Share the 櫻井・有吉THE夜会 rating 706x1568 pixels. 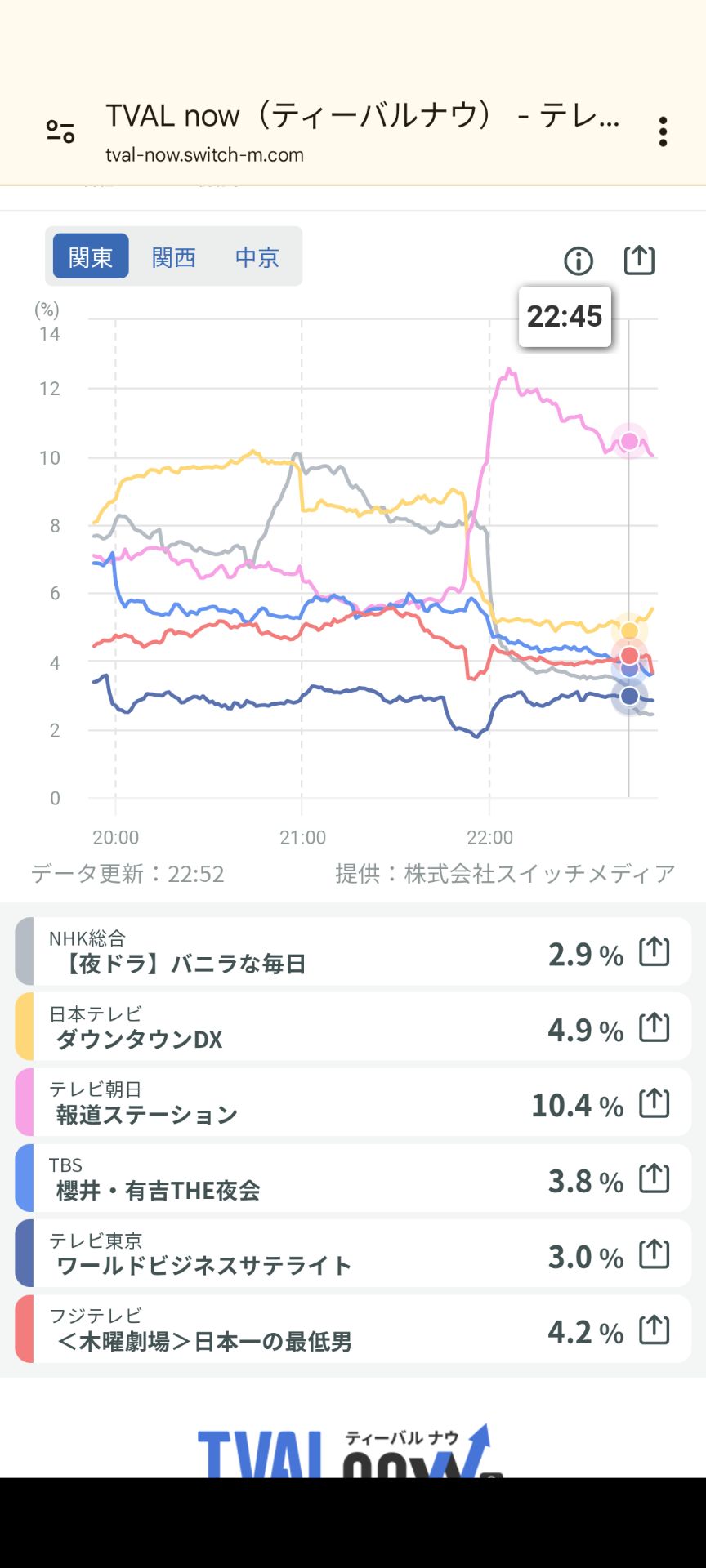point(655,1176)
